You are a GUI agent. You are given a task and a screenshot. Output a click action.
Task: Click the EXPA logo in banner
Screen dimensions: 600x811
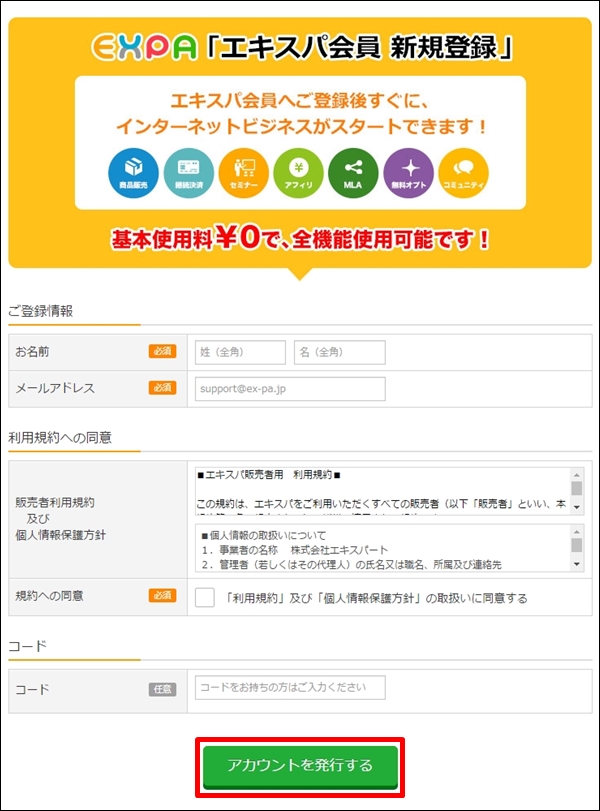(x=144, y=48)
